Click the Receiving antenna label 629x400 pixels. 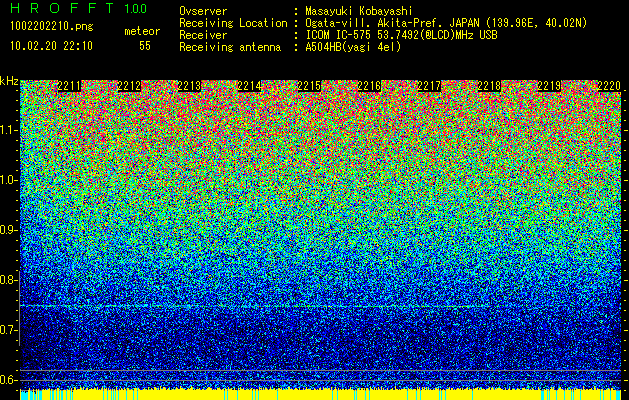pyautogui.click(x=230, y=47)
